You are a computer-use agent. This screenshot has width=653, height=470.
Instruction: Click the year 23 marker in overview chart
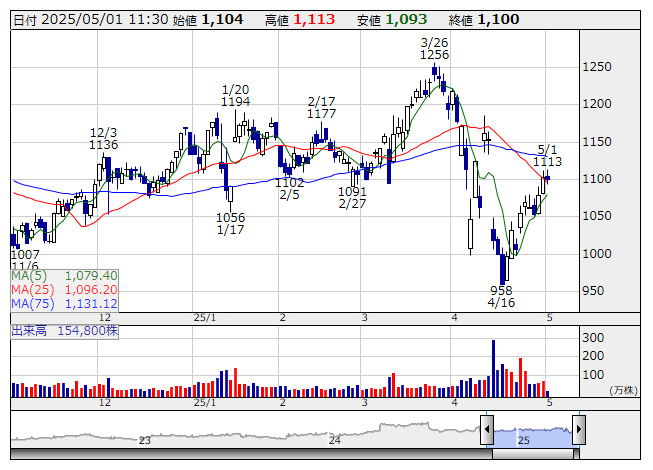click(145, 440)
